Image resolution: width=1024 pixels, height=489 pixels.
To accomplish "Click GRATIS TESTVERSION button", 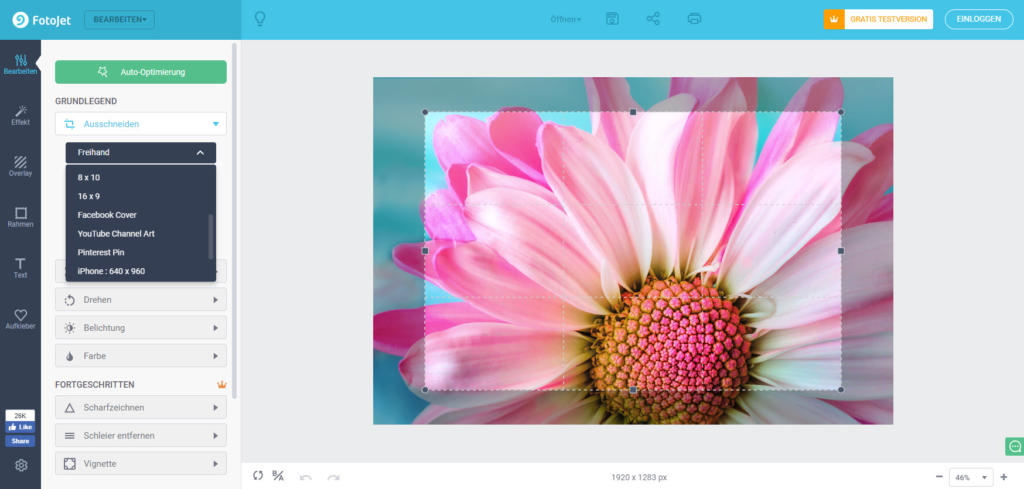I will 888,20.
